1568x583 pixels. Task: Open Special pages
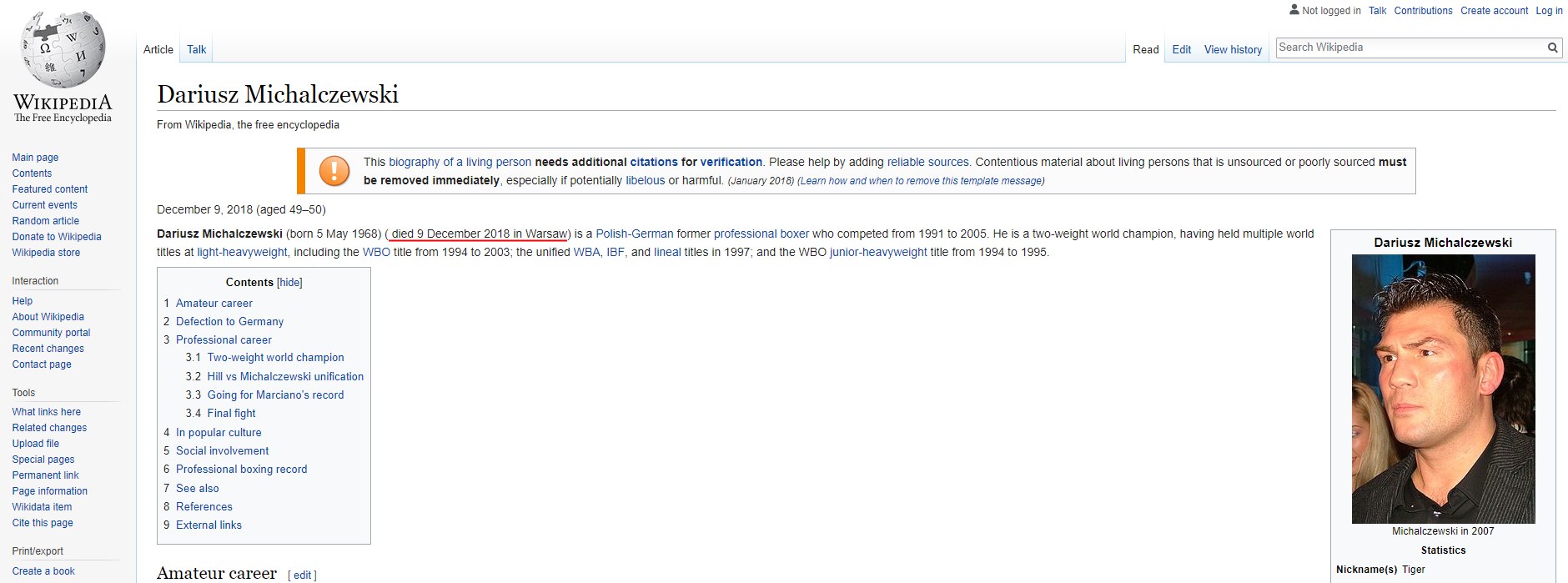pos(43,460)
